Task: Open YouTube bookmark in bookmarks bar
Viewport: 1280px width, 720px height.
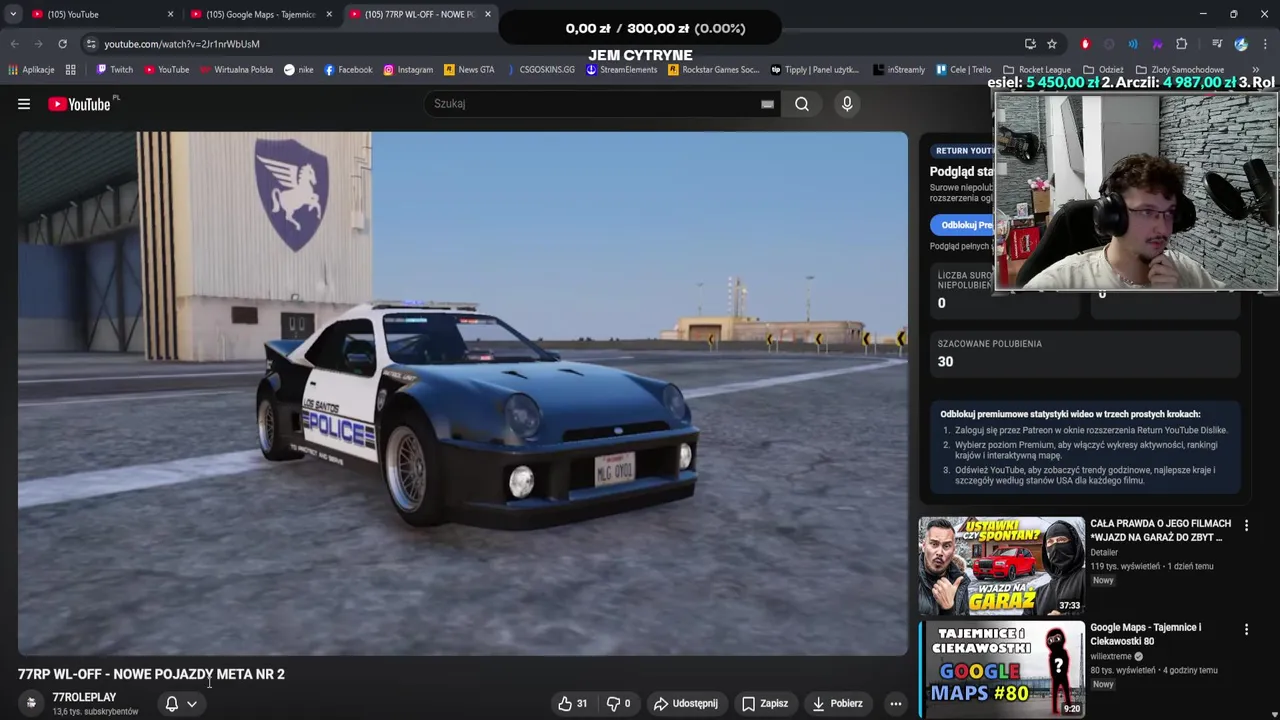Action: pos(166,70)
